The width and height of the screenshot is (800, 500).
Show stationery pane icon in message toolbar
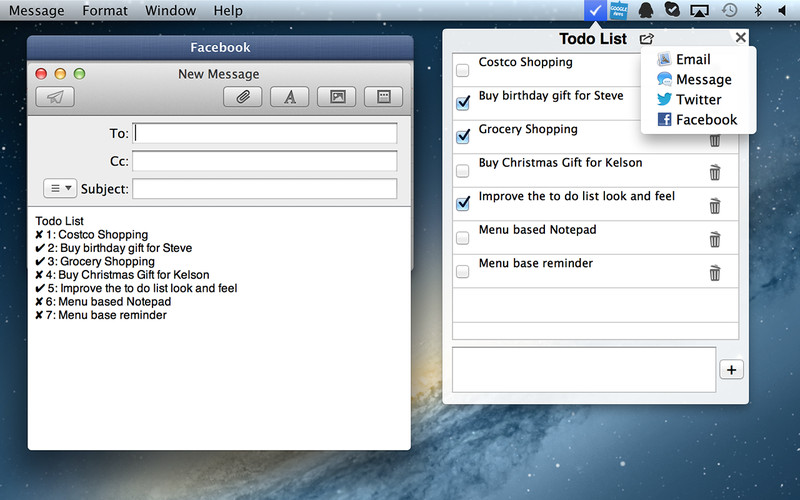click(384, 97)
